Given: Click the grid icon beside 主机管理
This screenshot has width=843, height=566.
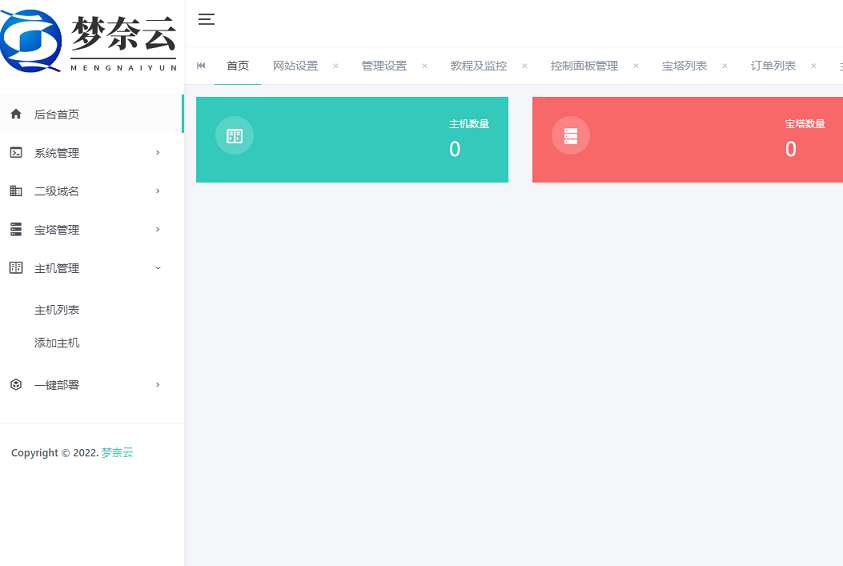Looking at the screenshot, I should 16,268.
